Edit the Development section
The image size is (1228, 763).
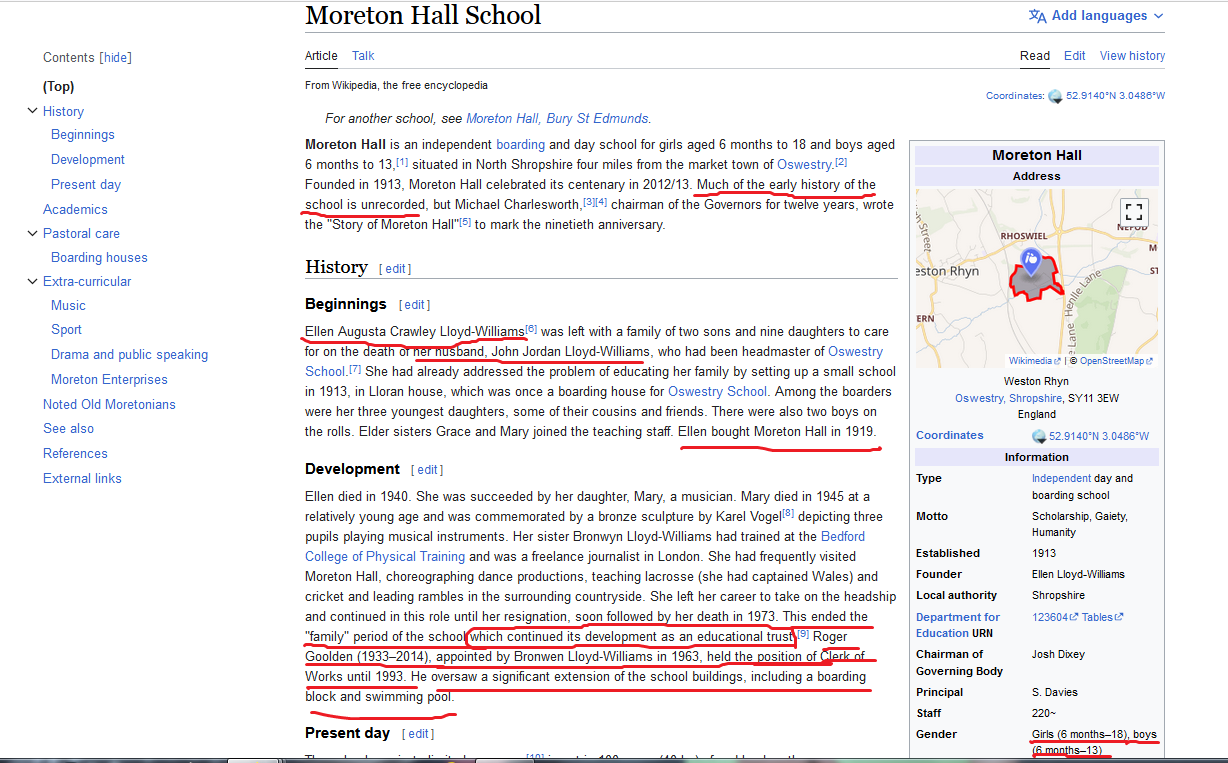pyautogui.click(x=427, y=470)
